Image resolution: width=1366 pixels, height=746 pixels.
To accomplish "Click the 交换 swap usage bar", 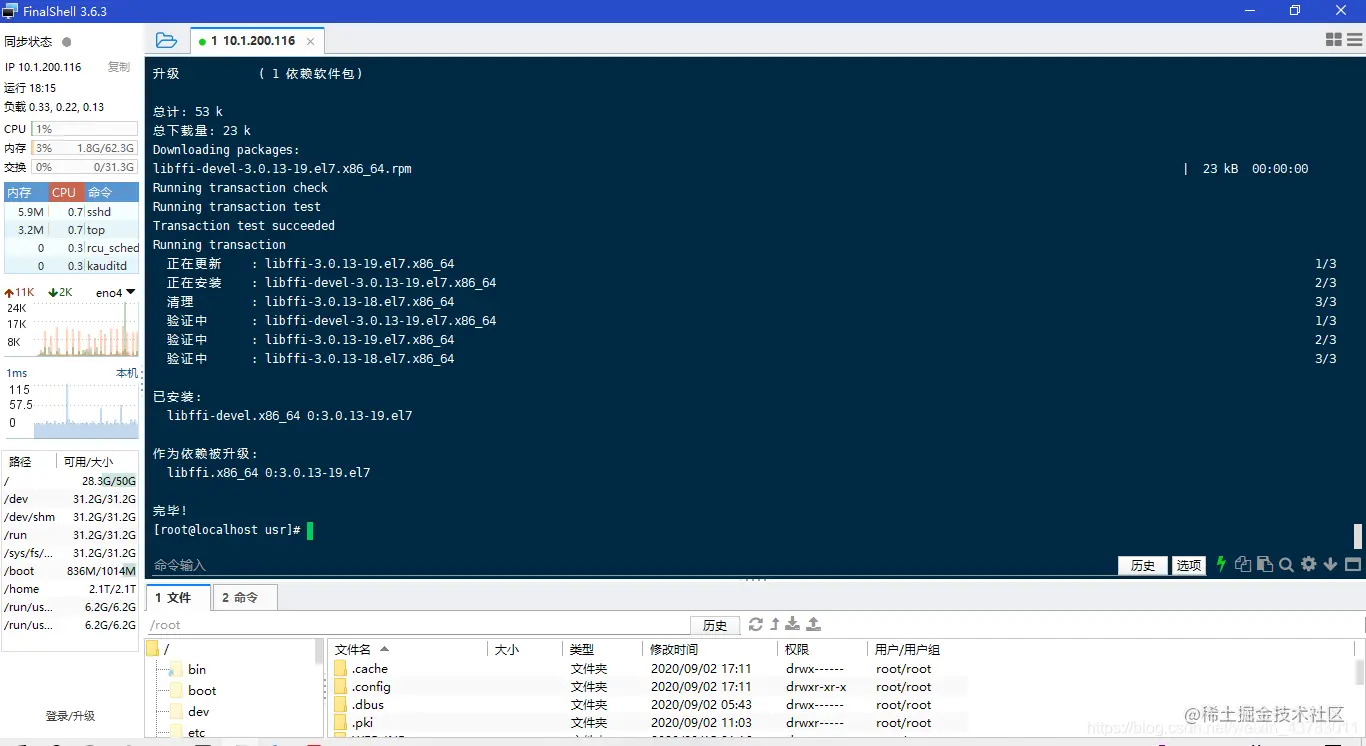I will pyautogui.click(x=85, y=167).
